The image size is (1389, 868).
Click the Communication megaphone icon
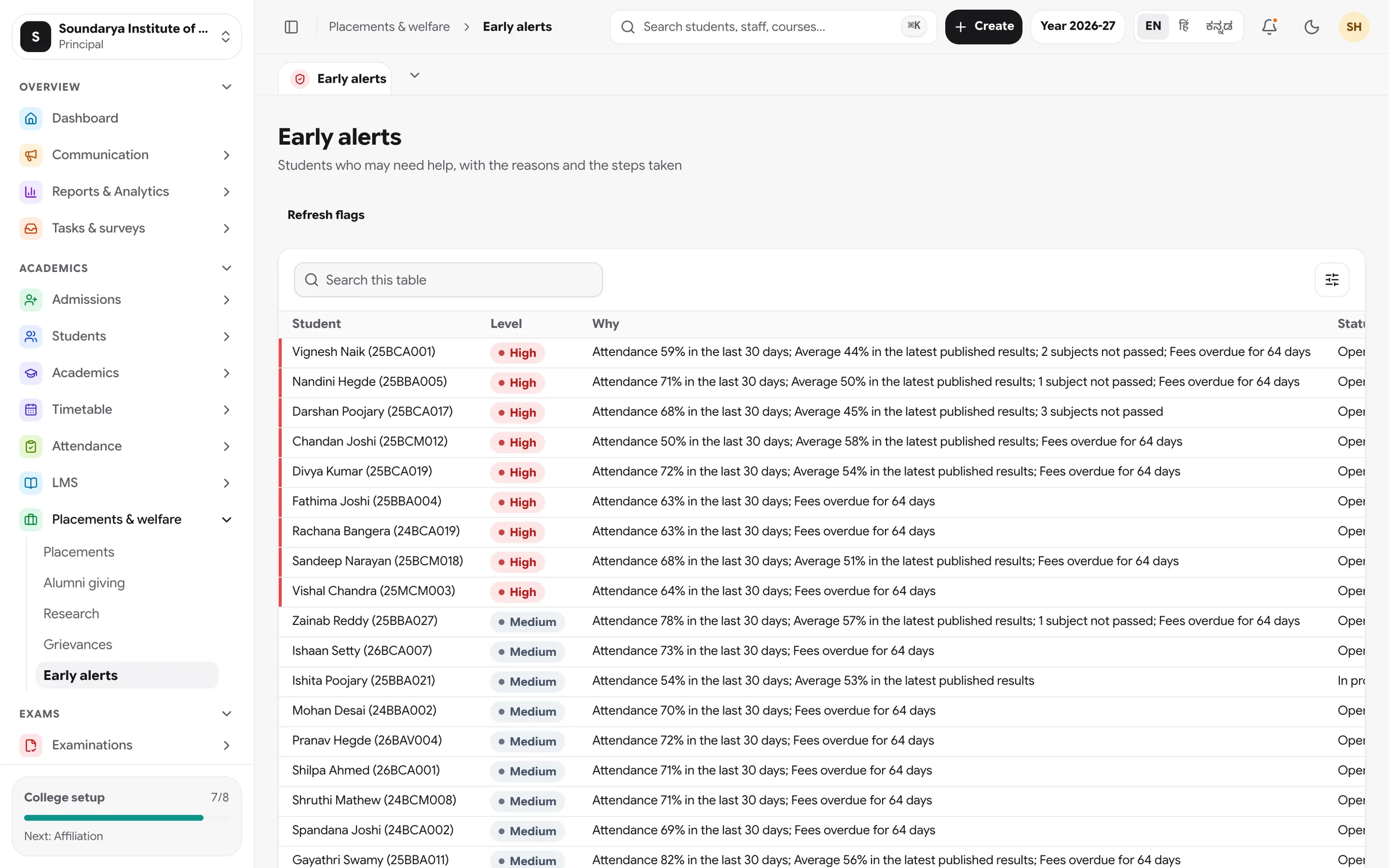pyautogui.click(x=31, y=155)
